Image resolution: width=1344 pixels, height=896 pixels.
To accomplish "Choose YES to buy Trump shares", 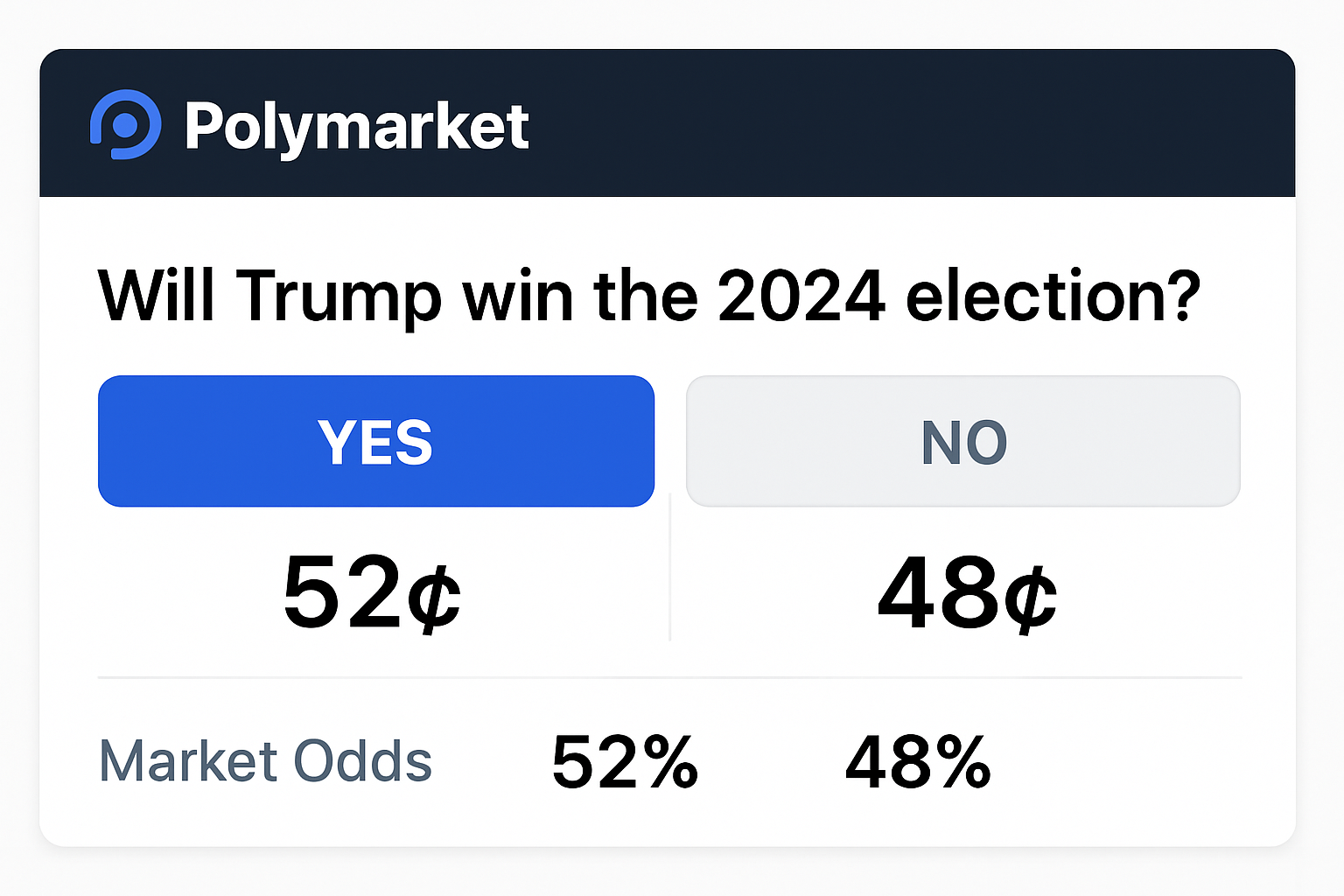I will [x=375, y=441].
